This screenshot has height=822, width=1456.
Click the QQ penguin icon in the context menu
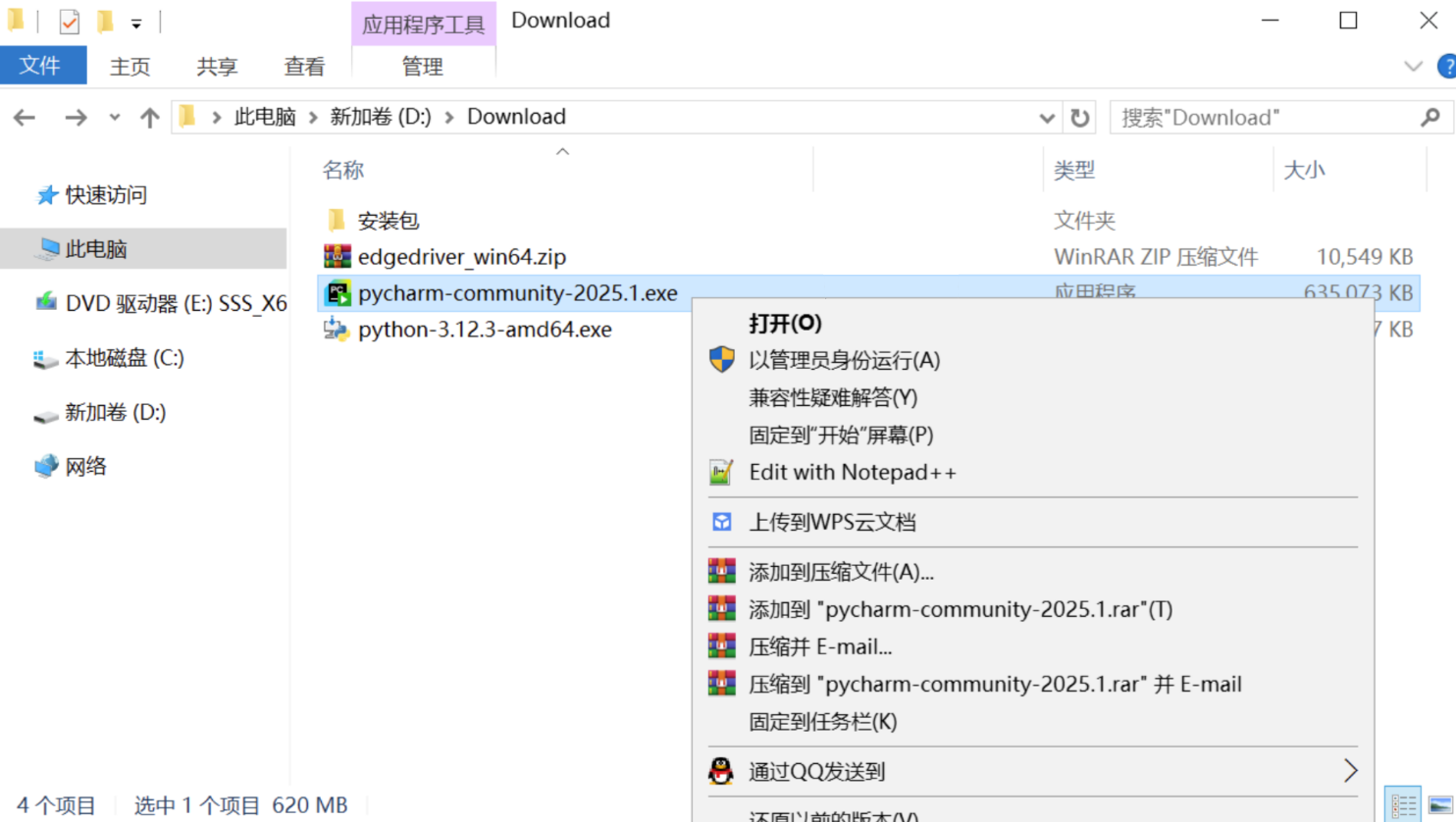[721, 771]
